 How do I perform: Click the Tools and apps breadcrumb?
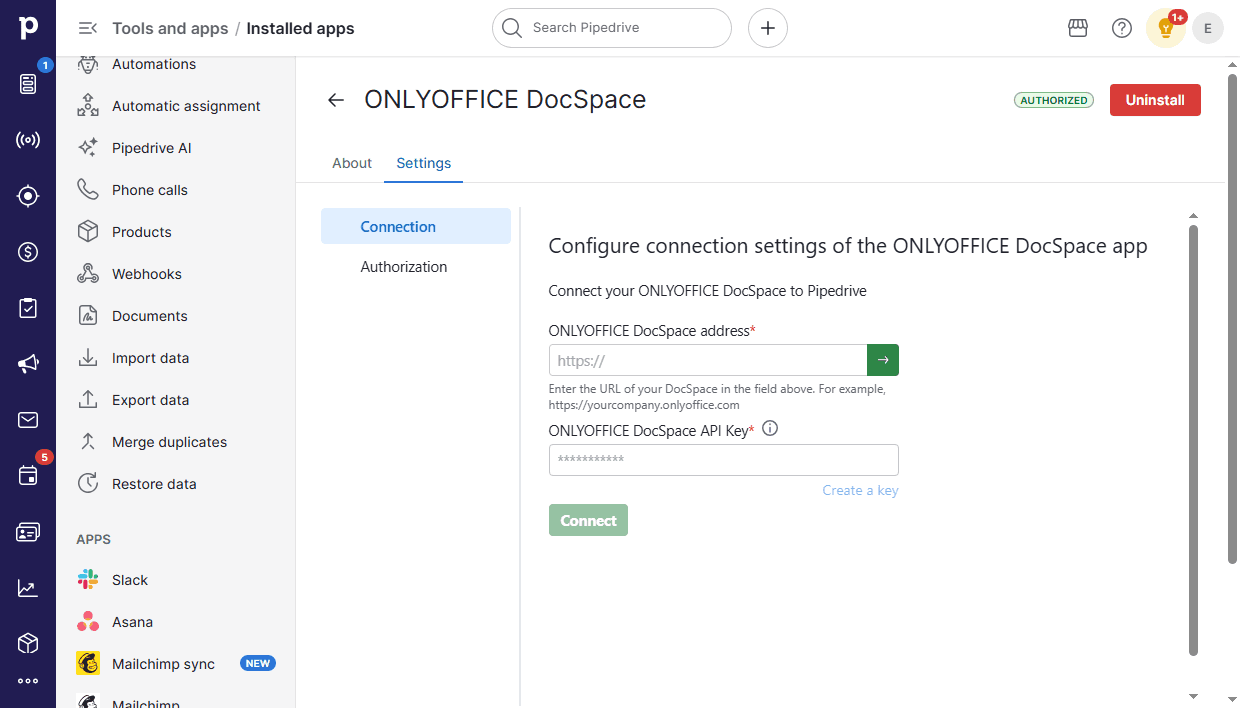(170, 28)
